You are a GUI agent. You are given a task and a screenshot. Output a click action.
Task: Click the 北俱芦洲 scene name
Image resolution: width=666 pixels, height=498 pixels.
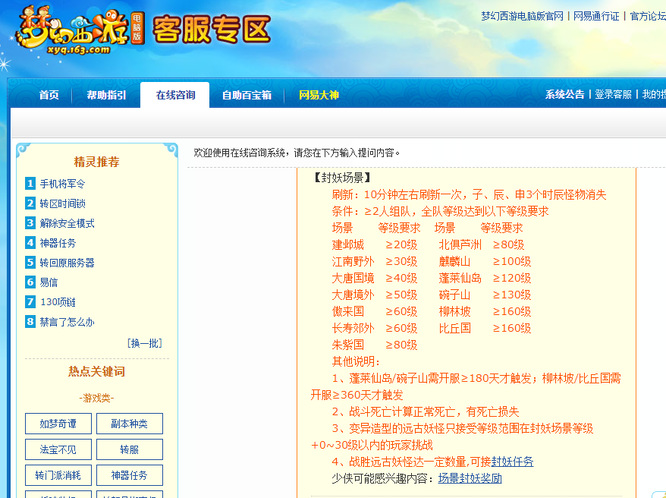[x=460, y=245]
